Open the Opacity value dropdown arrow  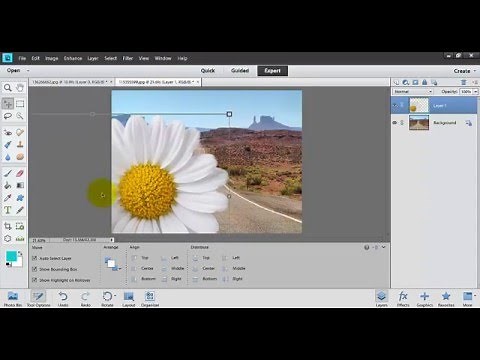[x=476, y=91]
